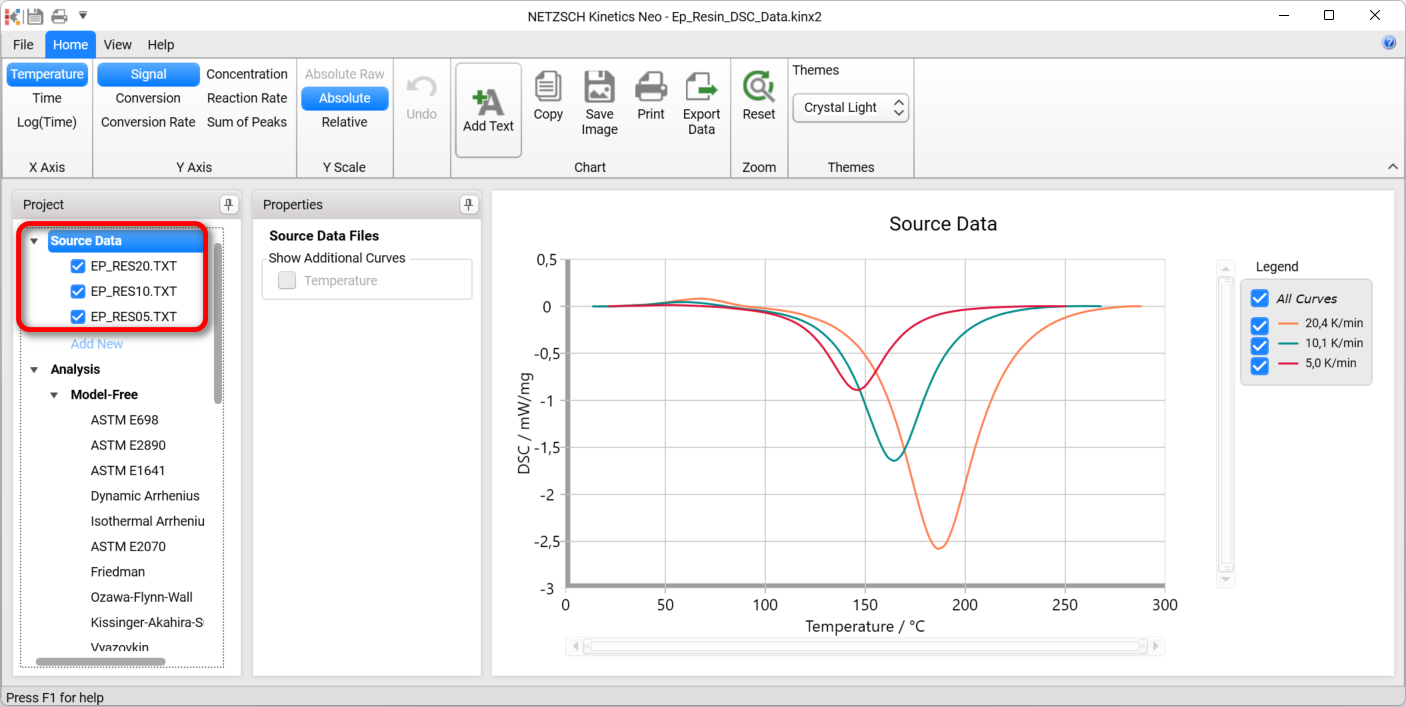Pin the Project panel
Viewport: 1406px width, 707px height.
[x=229, y=205]
